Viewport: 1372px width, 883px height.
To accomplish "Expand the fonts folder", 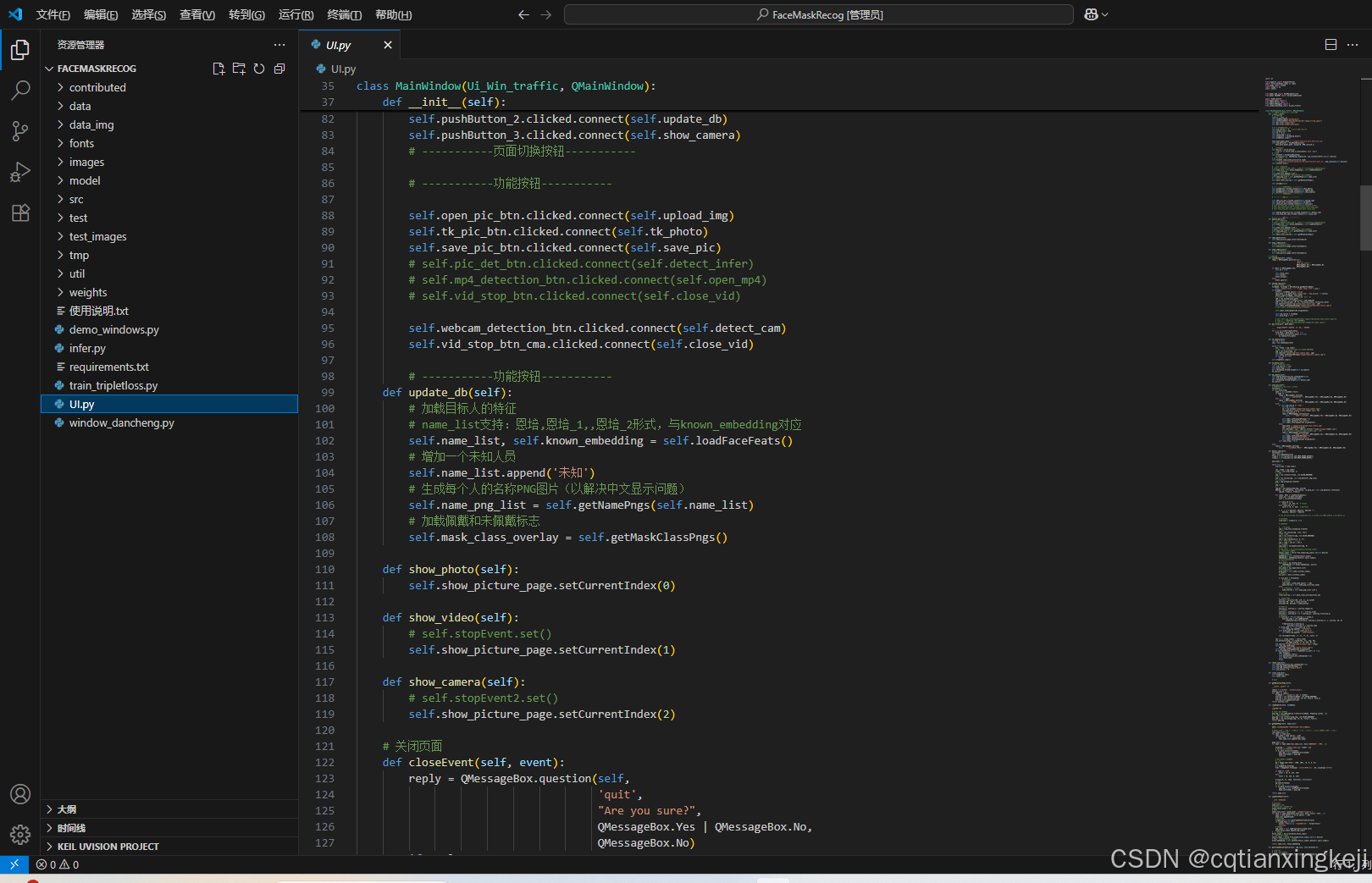I will (x=169, y=143).
